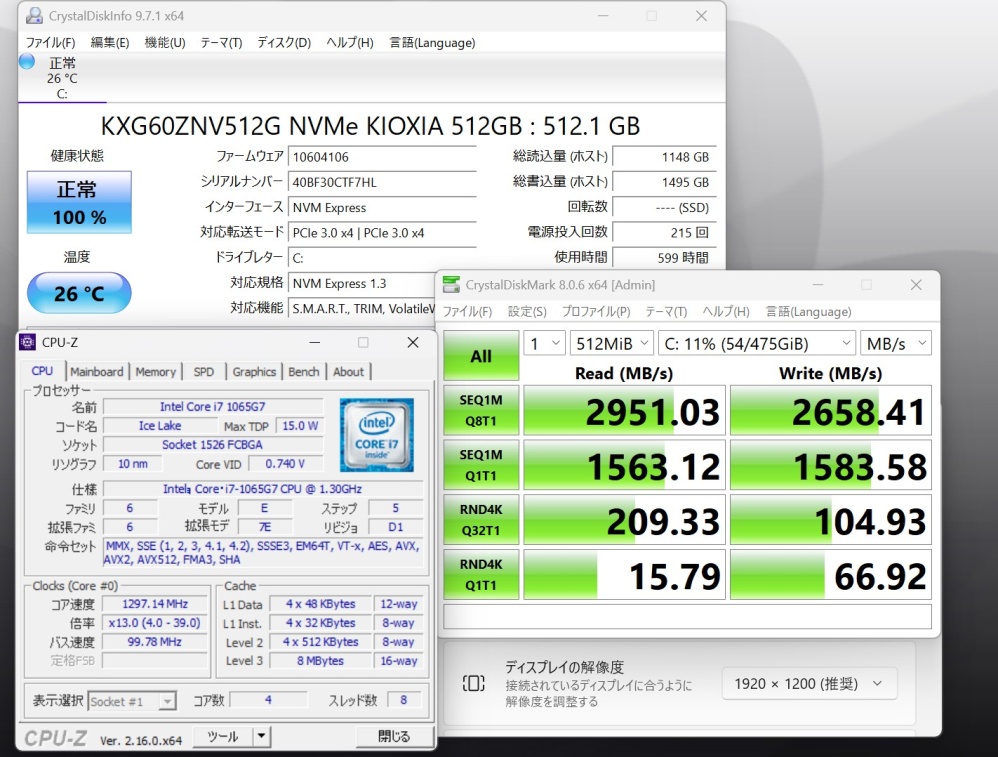Screen dimensions: 998x757
Task: Close the CrystalDiskMark window
Action: tap(916, 285)
